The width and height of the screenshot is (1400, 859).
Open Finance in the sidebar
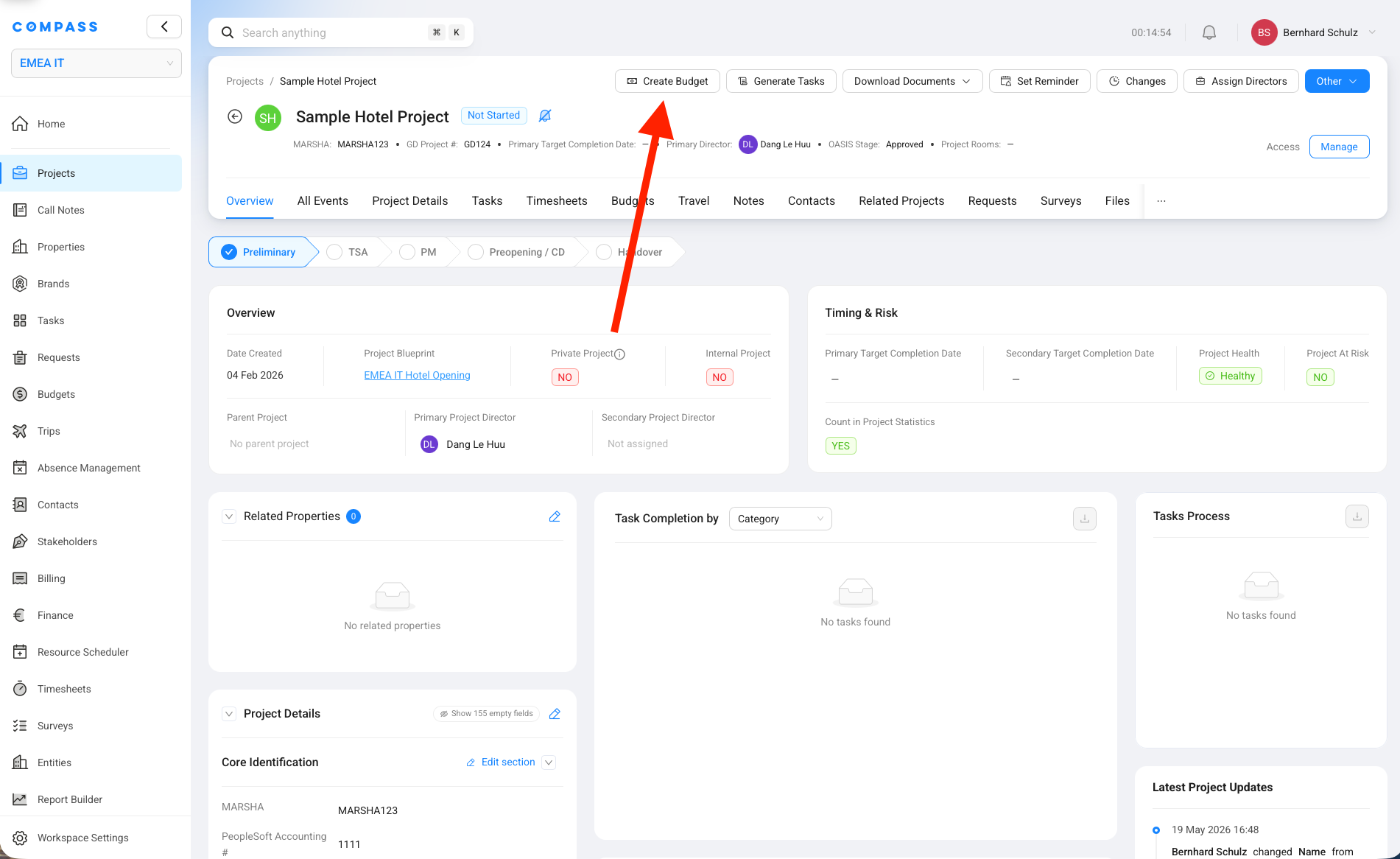[x=55, y=615]
